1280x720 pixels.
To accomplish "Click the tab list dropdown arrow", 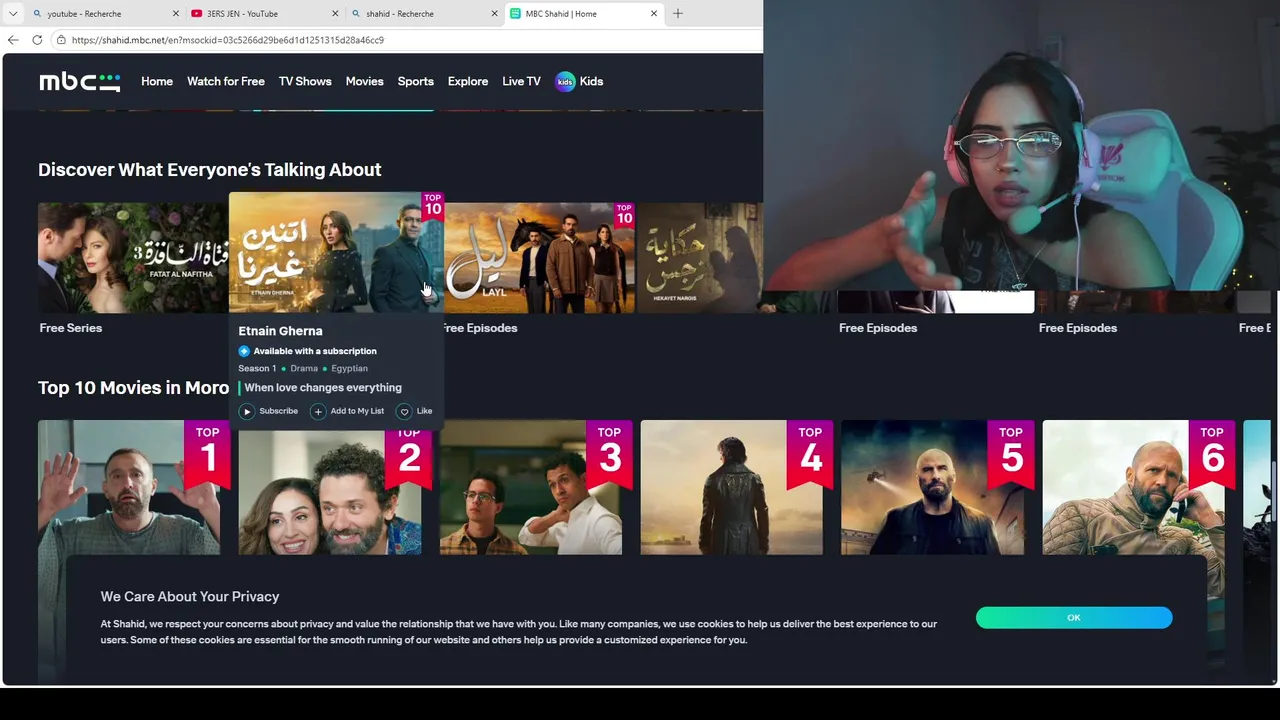I will [x=13, y=14].
